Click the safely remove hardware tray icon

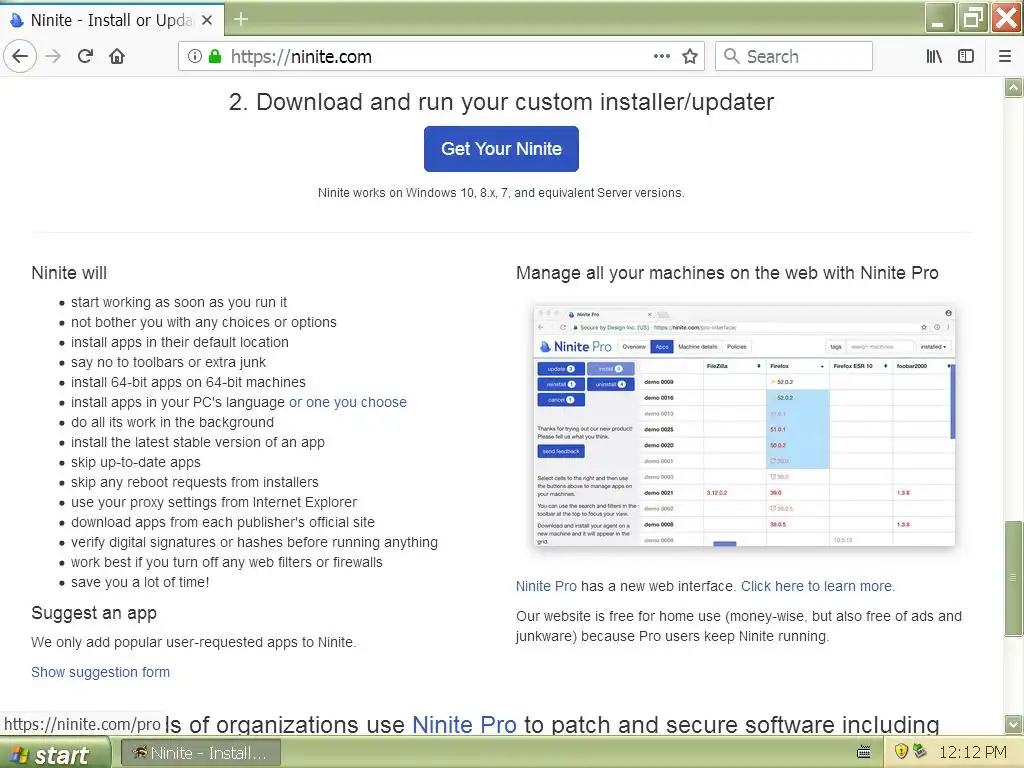coord(920,751)
